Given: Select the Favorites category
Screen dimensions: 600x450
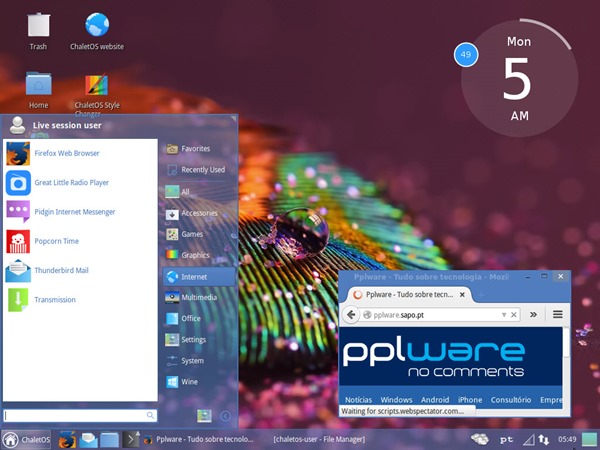Looking at the screenshot, I should click(x=199, y=148).
